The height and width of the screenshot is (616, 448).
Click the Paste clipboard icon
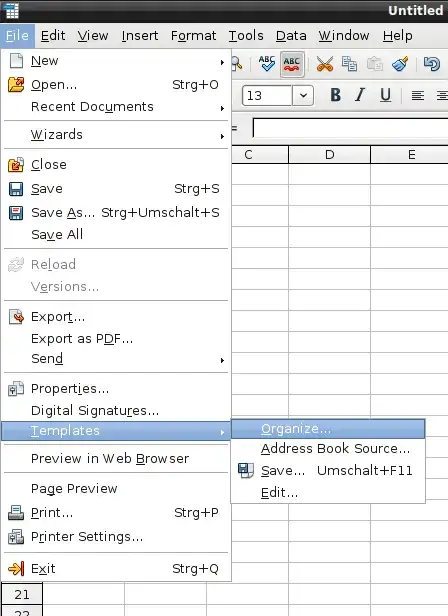(375, 64)
